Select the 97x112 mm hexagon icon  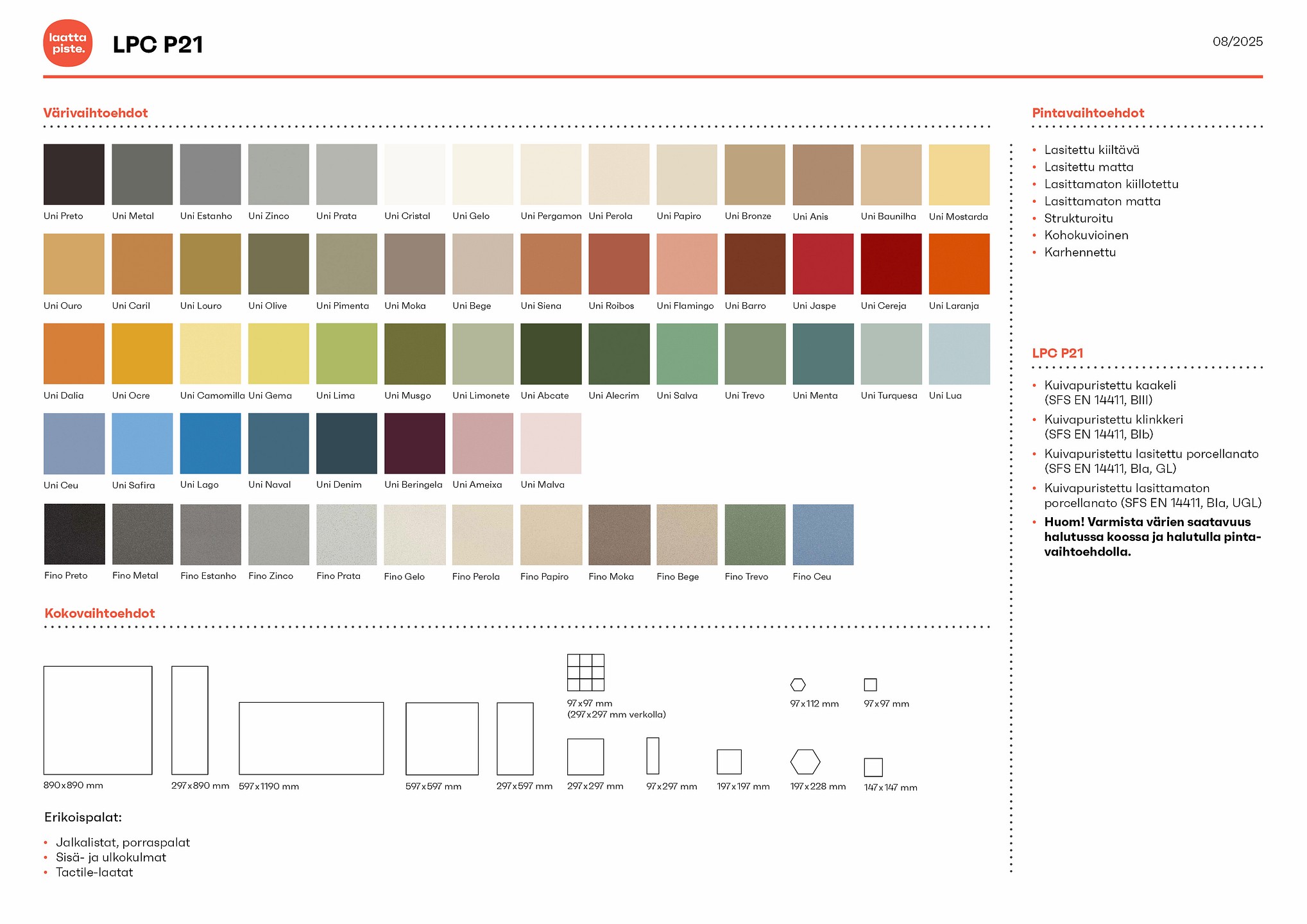[798, 685]
